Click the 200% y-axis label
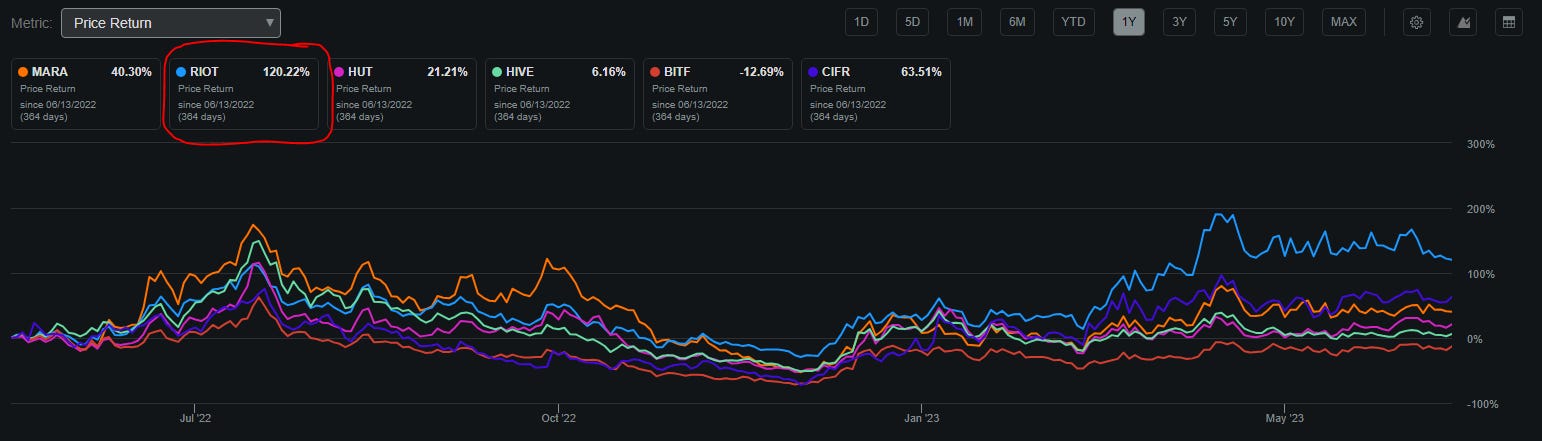This screenshot has height=441, width=1542. point(1481,209)
